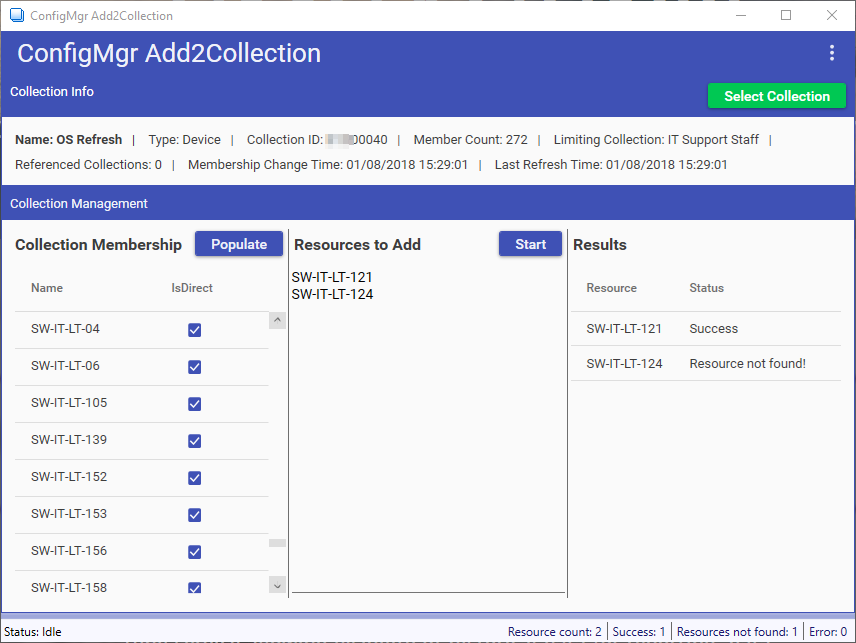This screenshot has height=643, width=856.
Task: Click SW-IT-LT-124 in Resources to Add
Action: pos(332,294)
